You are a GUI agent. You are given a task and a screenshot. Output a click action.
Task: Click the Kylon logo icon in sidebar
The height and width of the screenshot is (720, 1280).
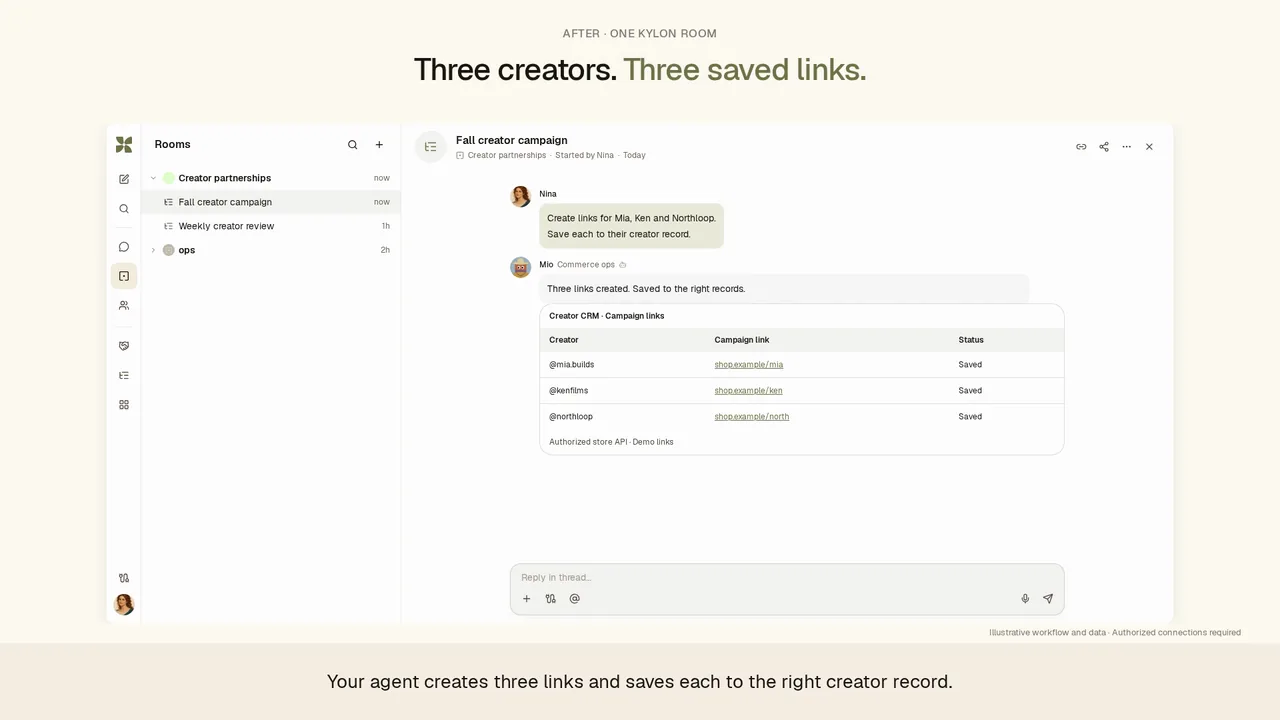click(x=124, y=145)
